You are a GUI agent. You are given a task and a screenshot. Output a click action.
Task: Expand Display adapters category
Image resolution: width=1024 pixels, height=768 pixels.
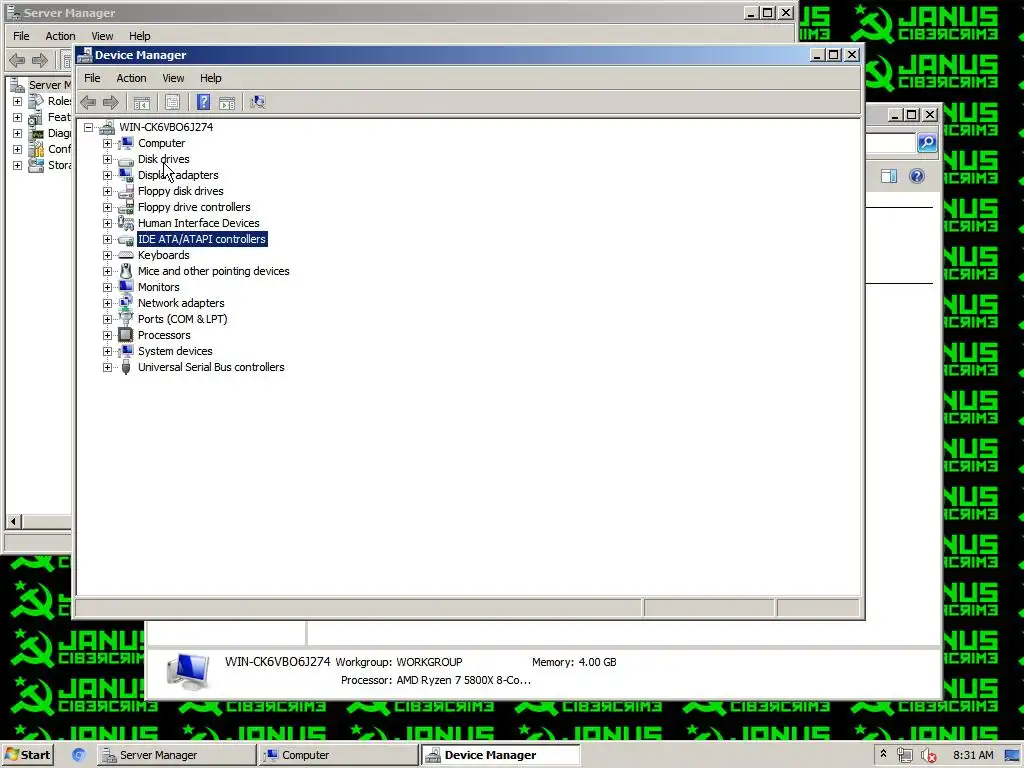(x=107, y=175)
